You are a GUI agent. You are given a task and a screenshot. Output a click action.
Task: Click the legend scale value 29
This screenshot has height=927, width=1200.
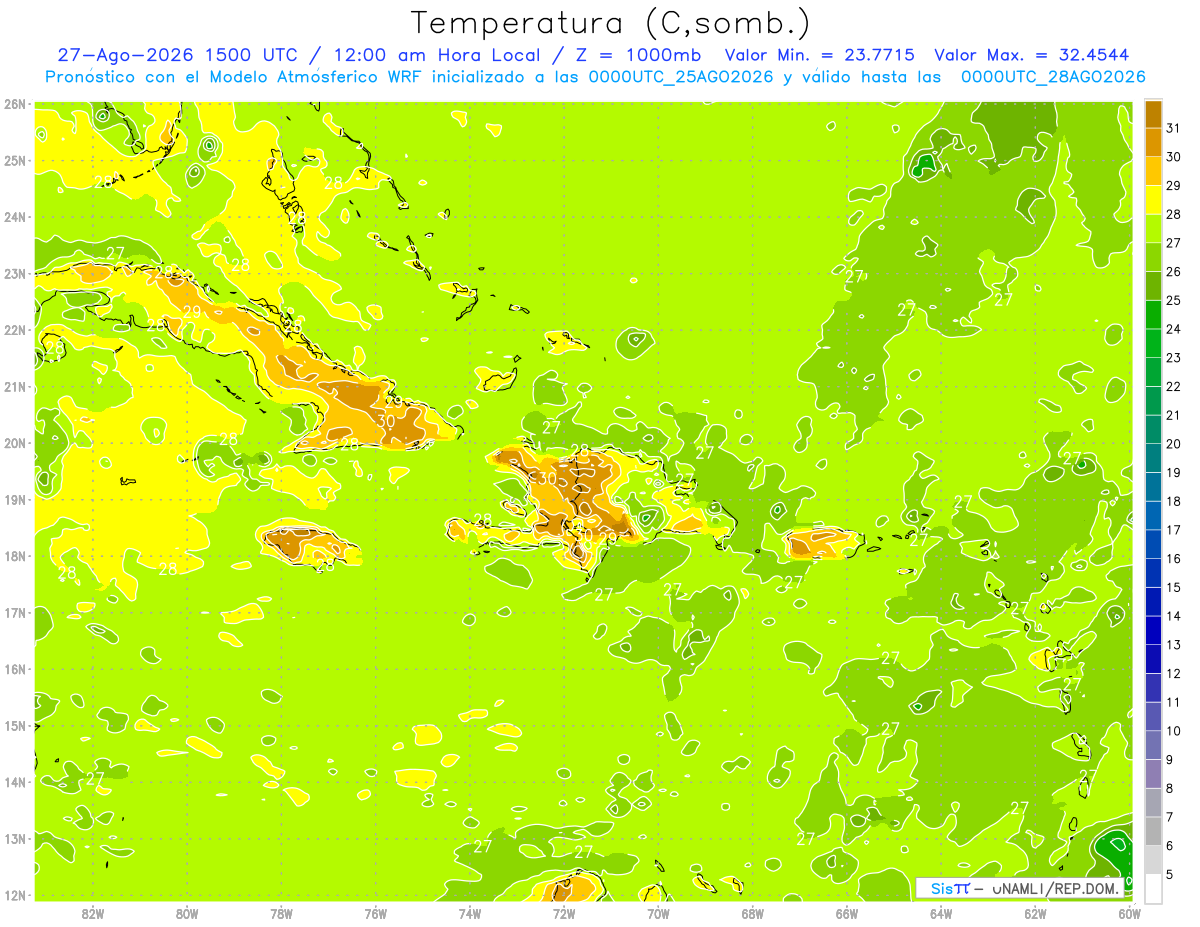click(1173, 185)
